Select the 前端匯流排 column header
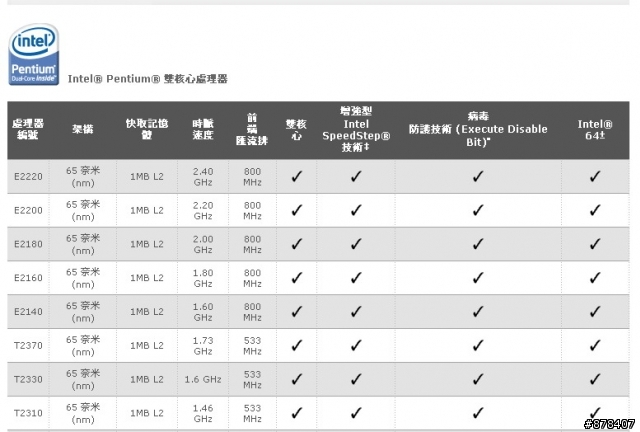Image resolution: width=640 pixels, height=432 pixels. click(252, 129)
